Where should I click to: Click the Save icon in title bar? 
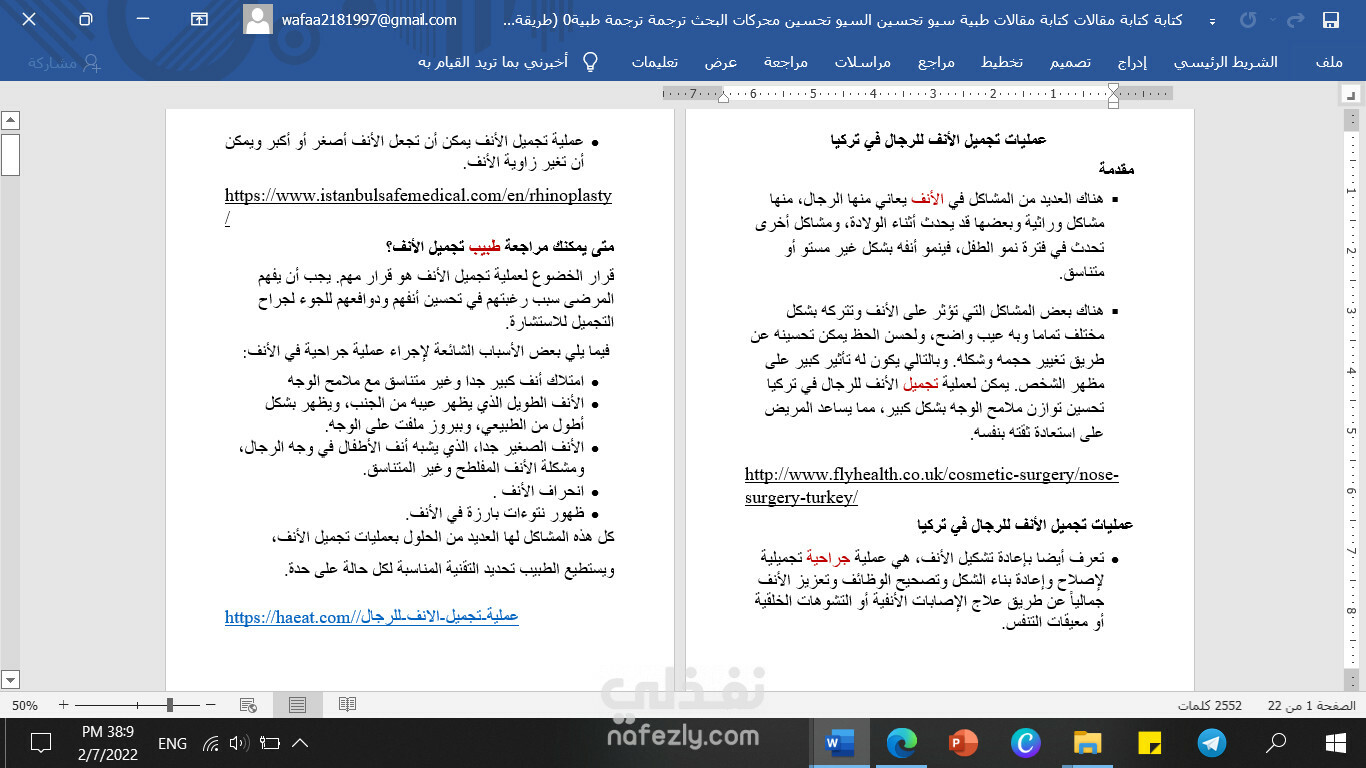(1330, 20)
